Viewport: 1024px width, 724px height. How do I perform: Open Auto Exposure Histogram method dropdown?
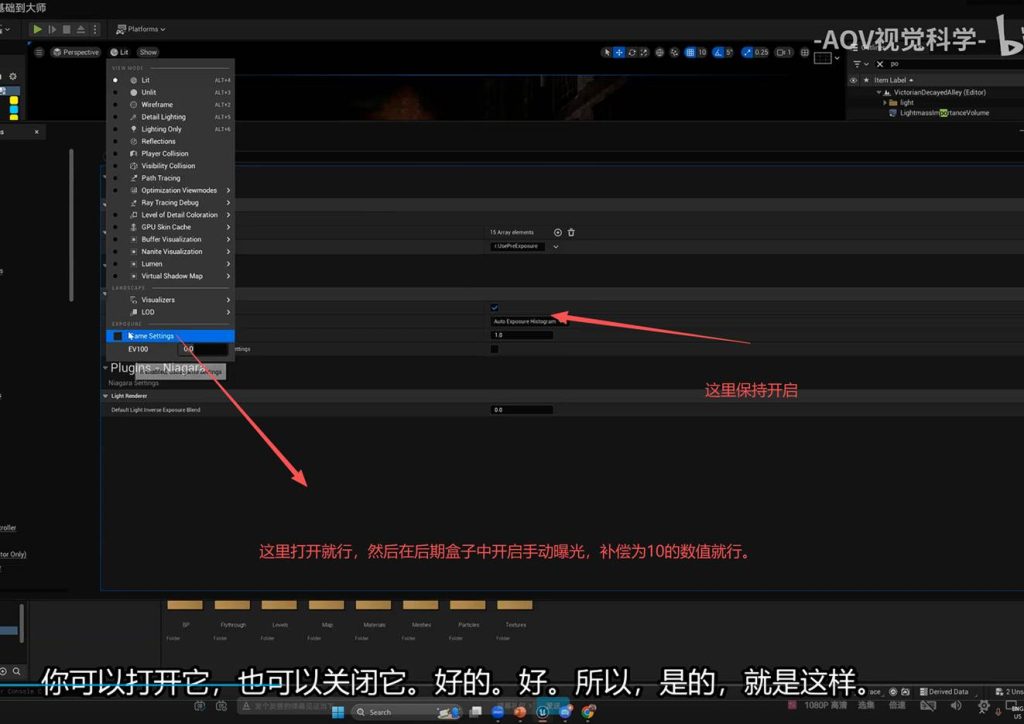pyautogui.click(x=525, y=321)
